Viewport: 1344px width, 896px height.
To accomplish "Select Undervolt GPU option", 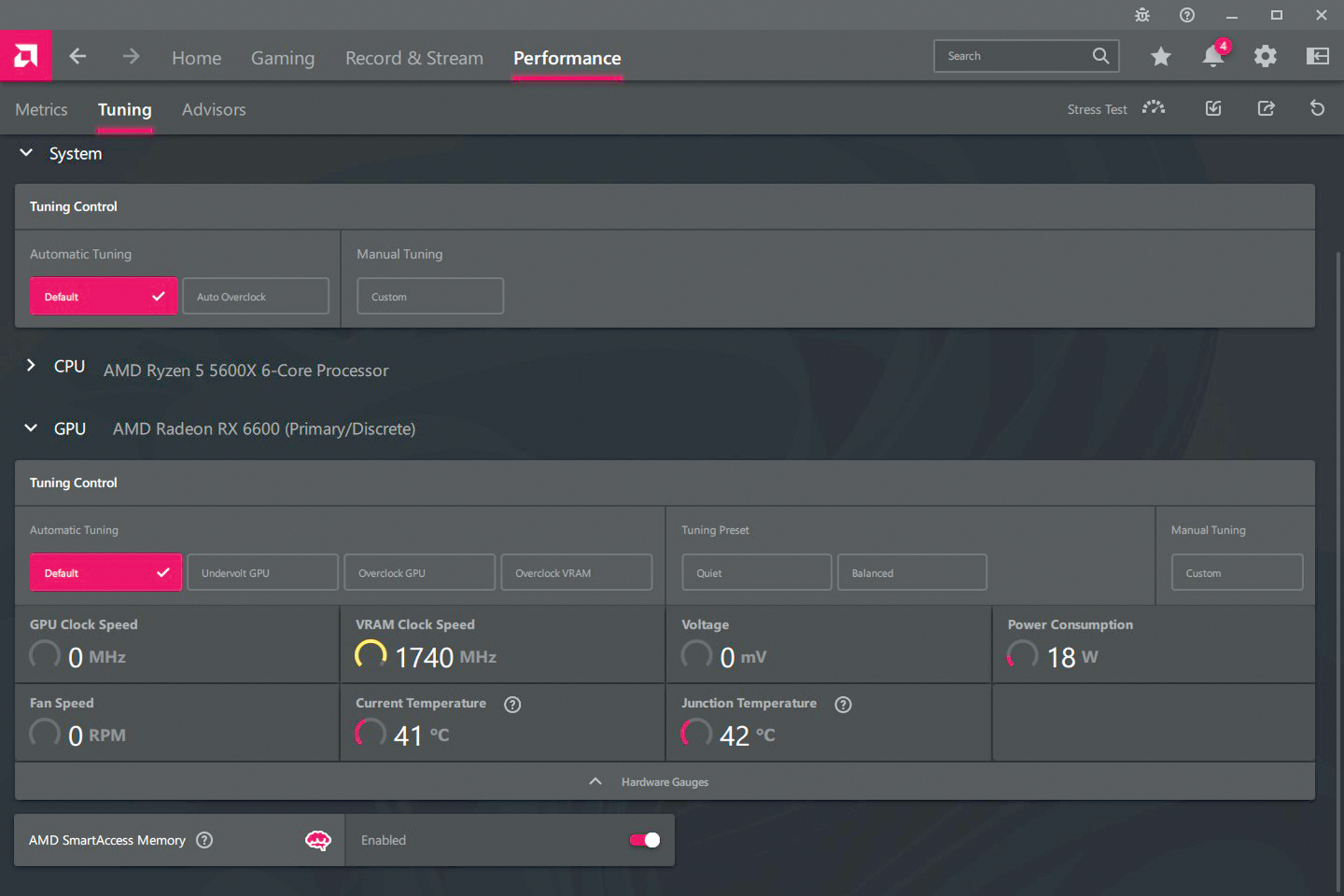I will 263,572.
